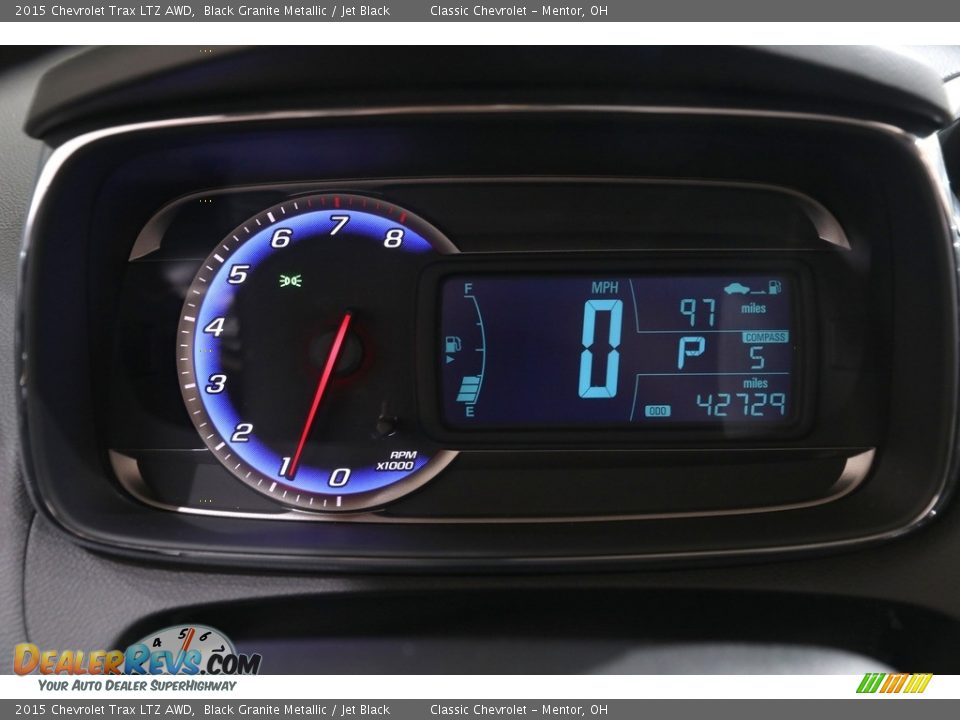Click the tachometer number 7

click(339, 225)
